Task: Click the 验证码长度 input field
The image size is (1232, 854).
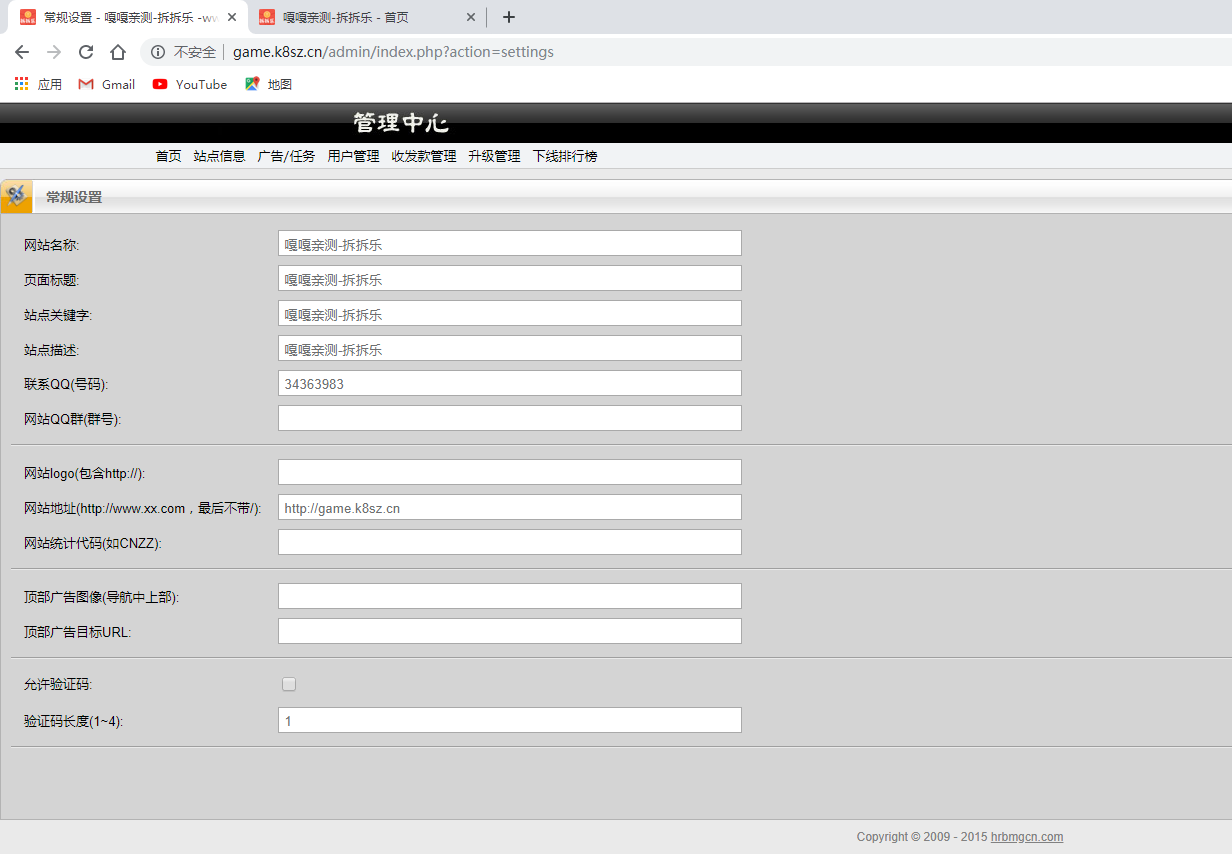Action: point(509,720)
